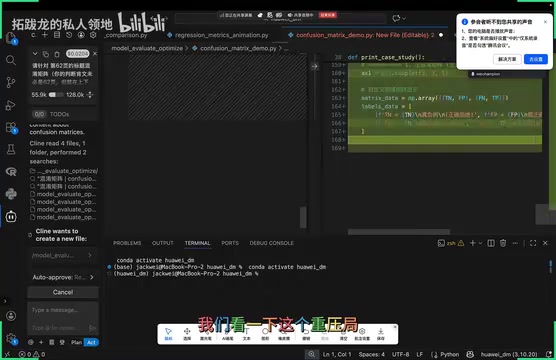Click the Cancel button in Cline
The height and width of the screenshot is (360, 556).
pos(63,292)
